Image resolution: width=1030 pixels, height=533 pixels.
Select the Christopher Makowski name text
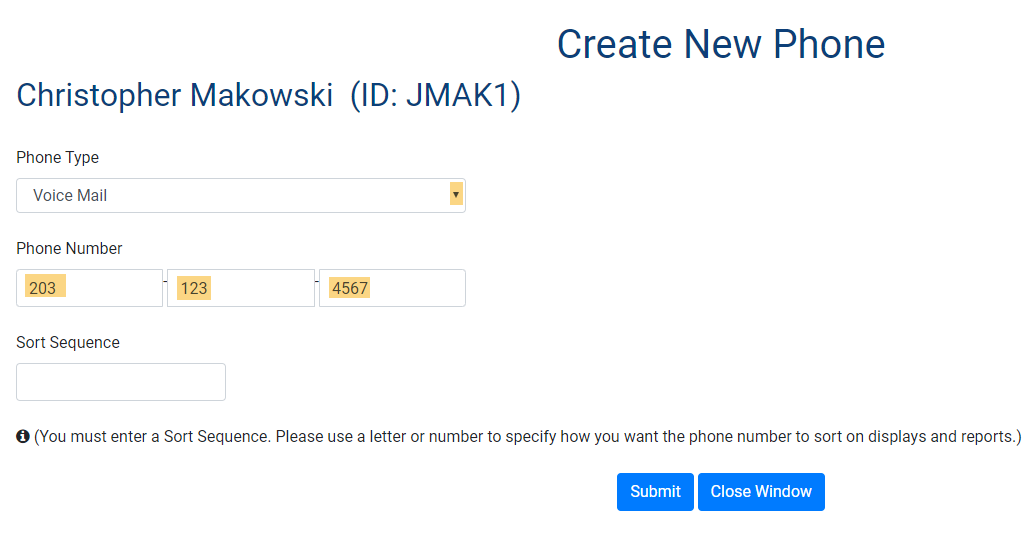(175, 96)
